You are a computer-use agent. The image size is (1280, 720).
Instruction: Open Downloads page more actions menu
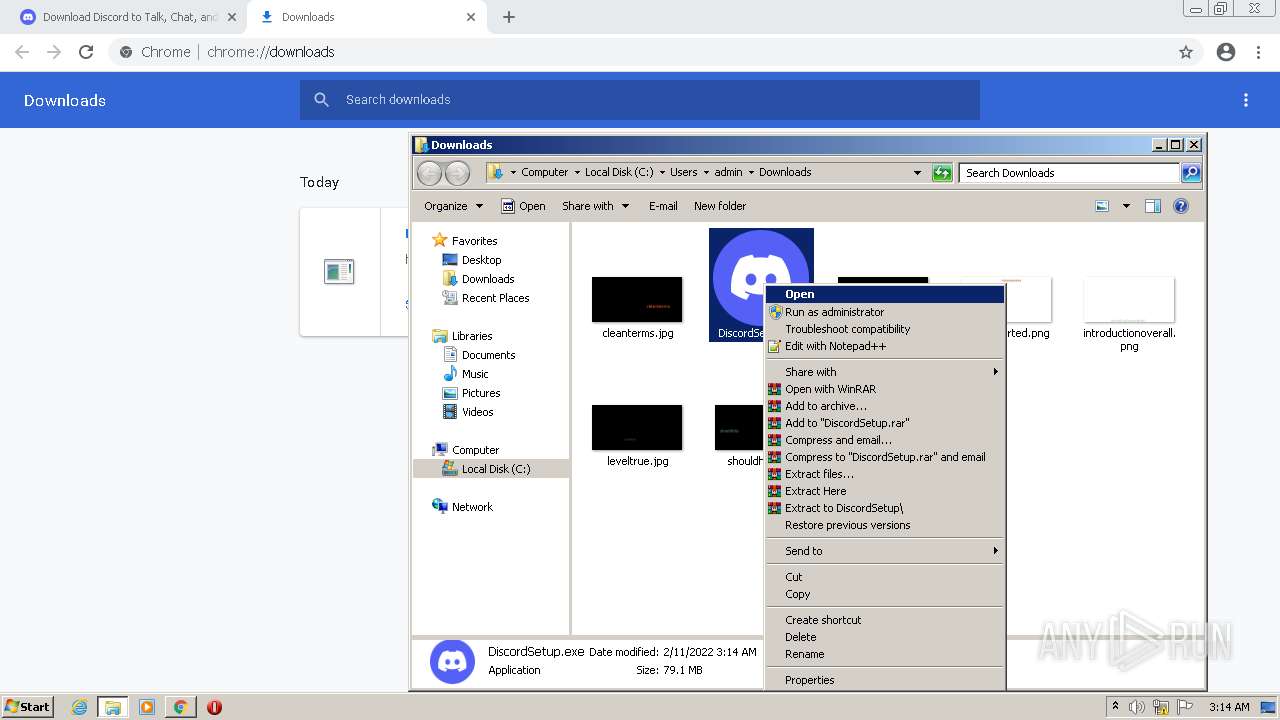tap(1246, 100)
